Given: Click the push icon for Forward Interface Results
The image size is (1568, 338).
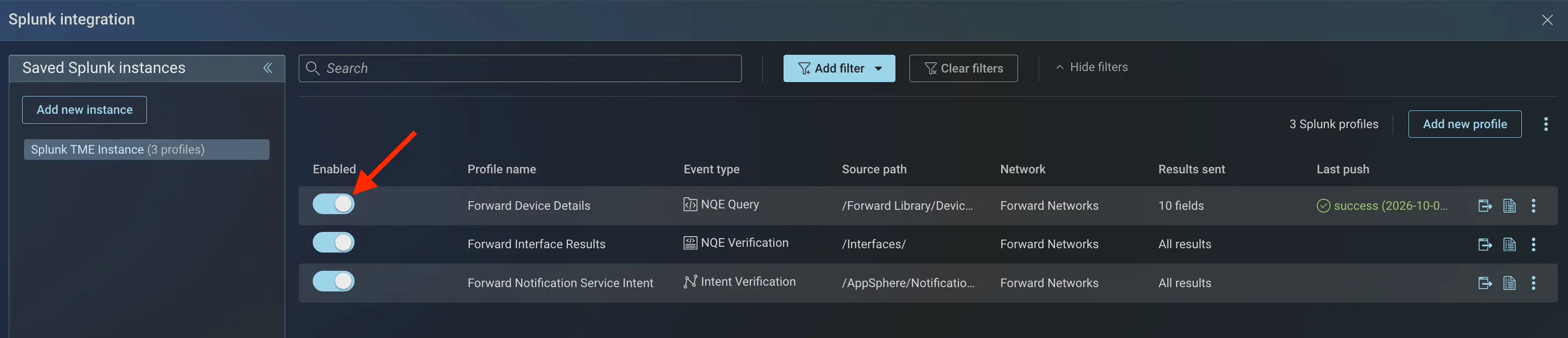Looking at the screenshot, I should click(1484, 244).
